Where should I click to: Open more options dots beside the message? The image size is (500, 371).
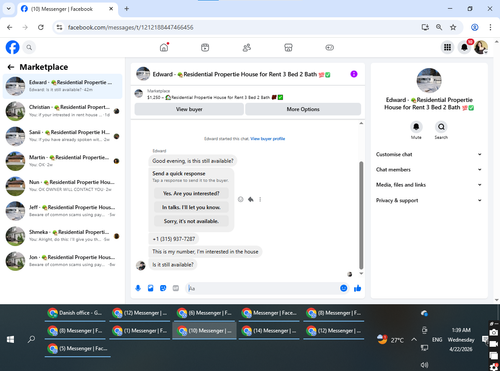(x=260, y=199)
